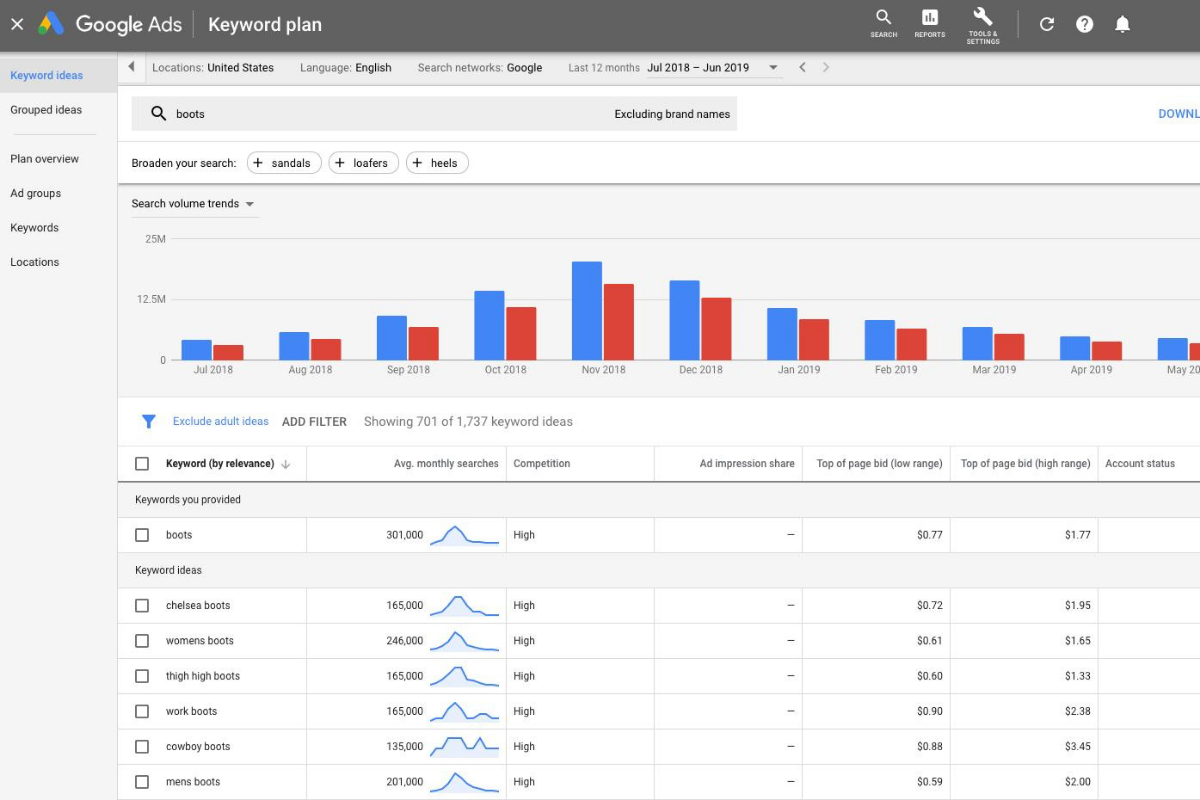Image resolution: width=1200 pixels, height=800 pixels.
Task: Click red Jan 2019 chart bar
Action: (x=814, y=340)
